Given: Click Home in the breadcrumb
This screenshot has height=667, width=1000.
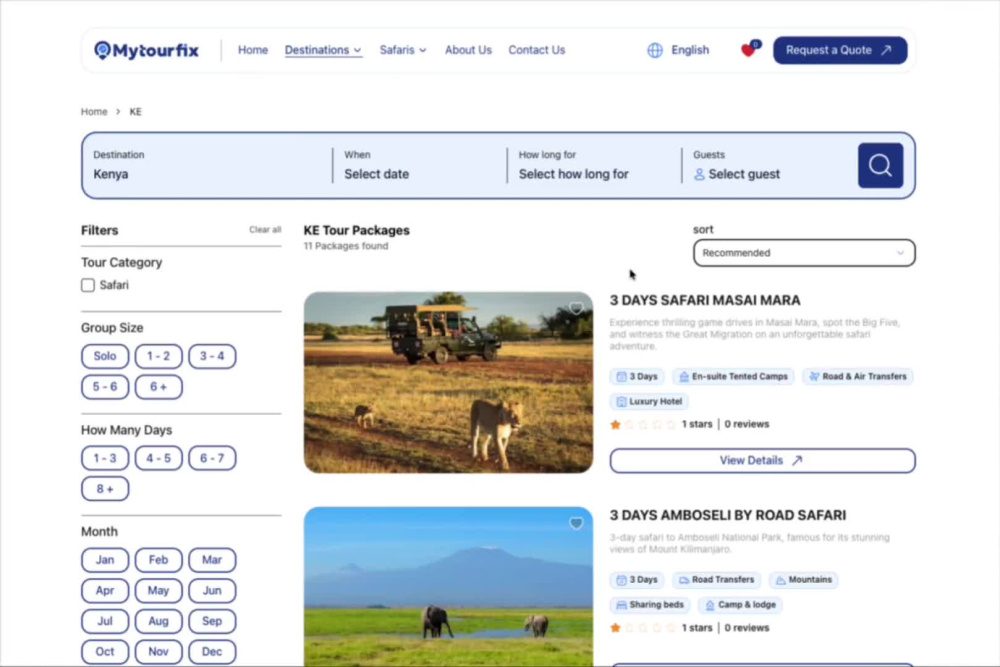Looking at the screenshot, I should point(94,112).
